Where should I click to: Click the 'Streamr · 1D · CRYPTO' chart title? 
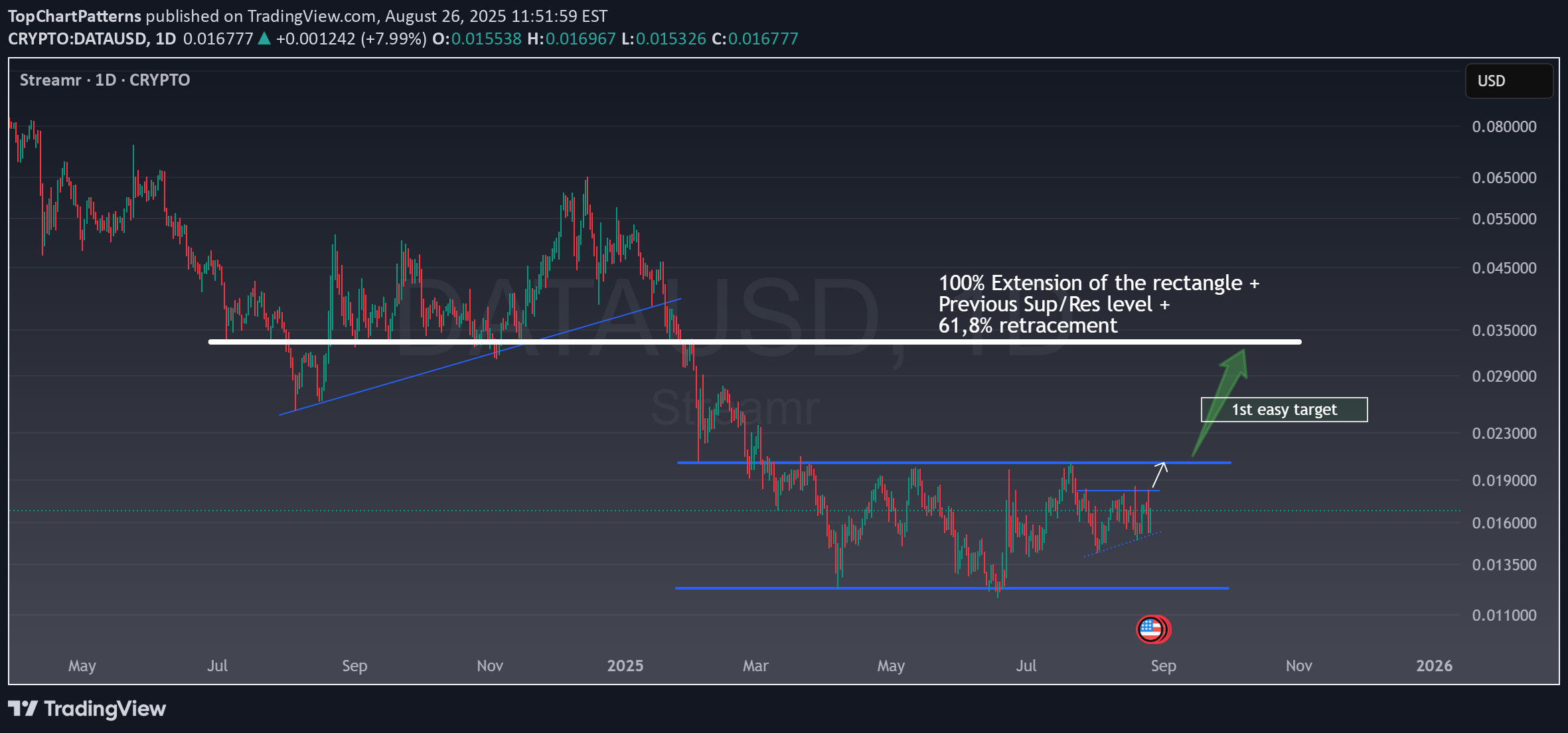click(x=105, y=80)
